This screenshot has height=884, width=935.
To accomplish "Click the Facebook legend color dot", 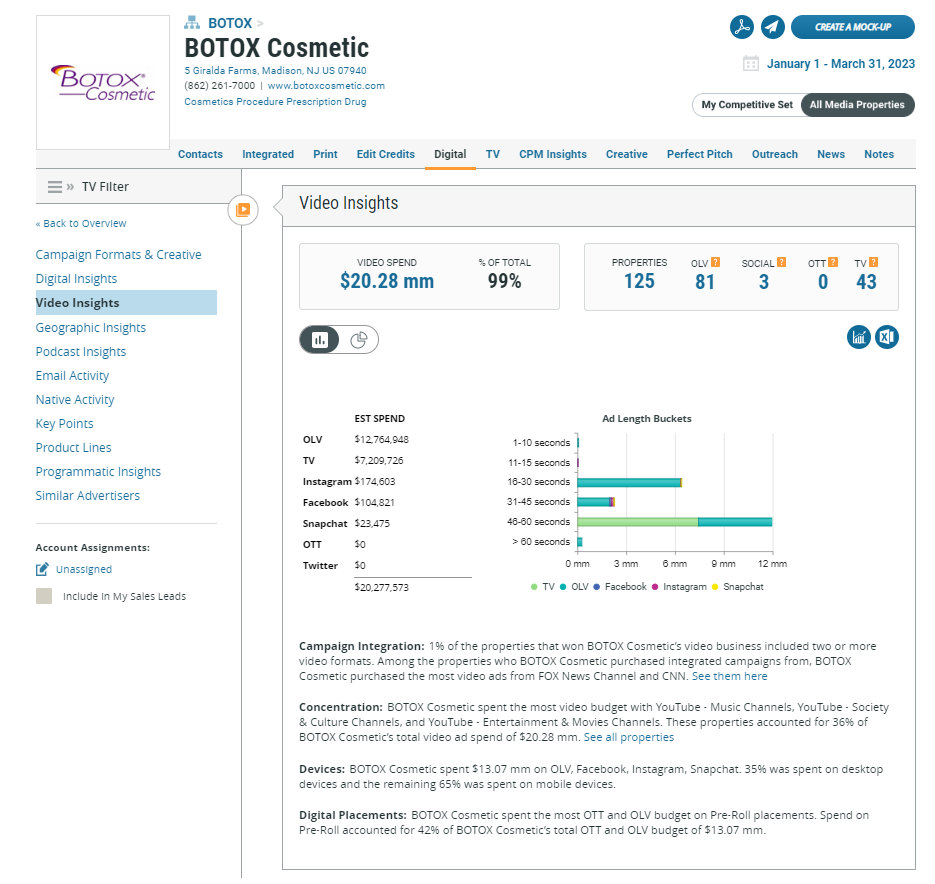I will click(x=596, y=587).
